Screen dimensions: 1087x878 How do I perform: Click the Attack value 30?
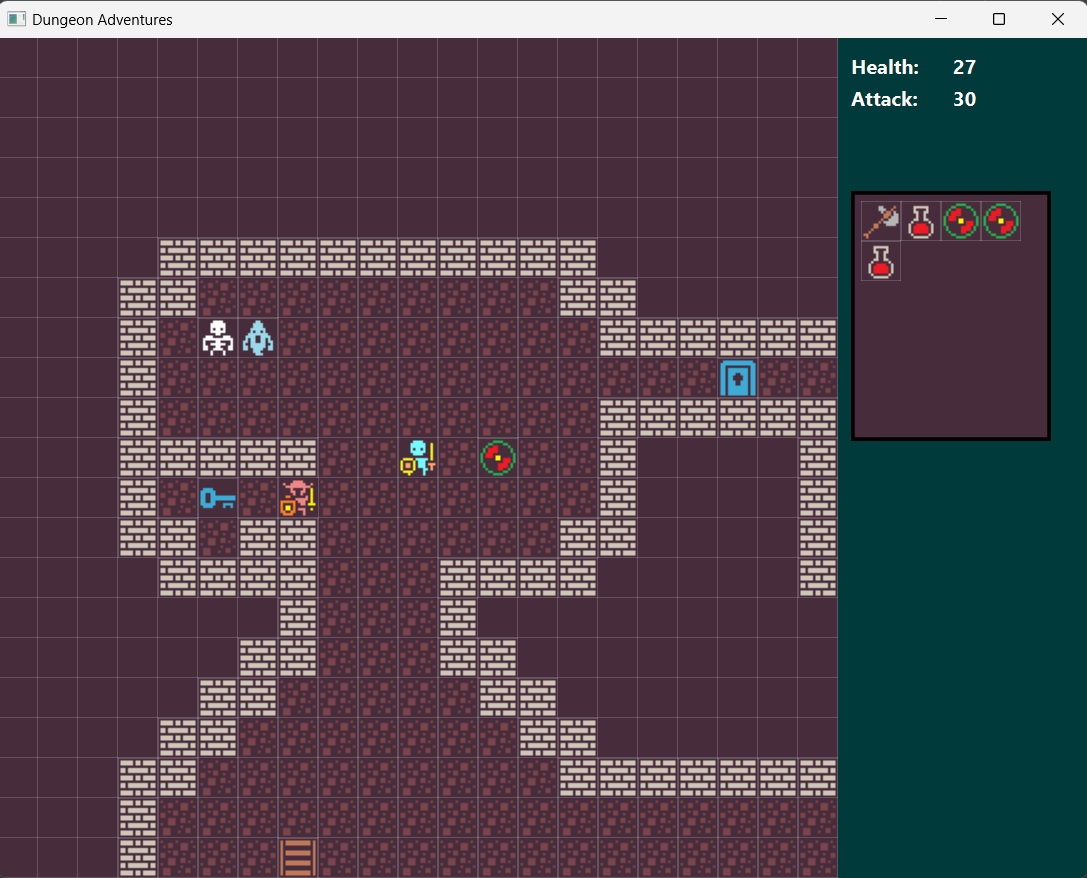coord(964,99)
